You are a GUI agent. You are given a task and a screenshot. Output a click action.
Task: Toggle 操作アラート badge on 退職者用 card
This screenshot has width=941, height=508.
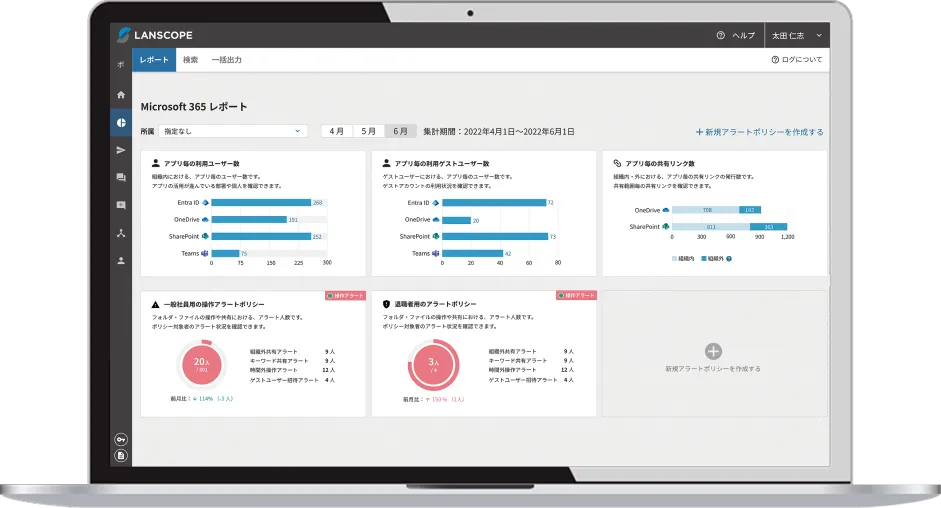[x=576, y=295]
